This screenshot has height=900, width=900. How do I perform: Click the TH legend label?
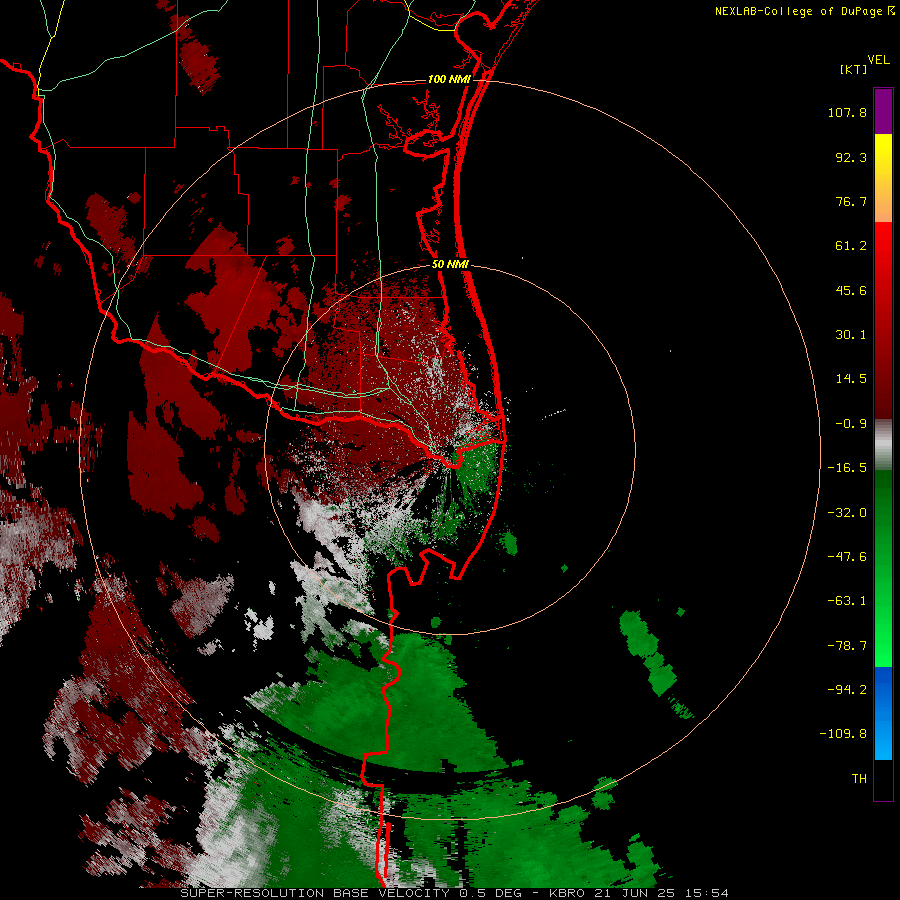point(859,779)
